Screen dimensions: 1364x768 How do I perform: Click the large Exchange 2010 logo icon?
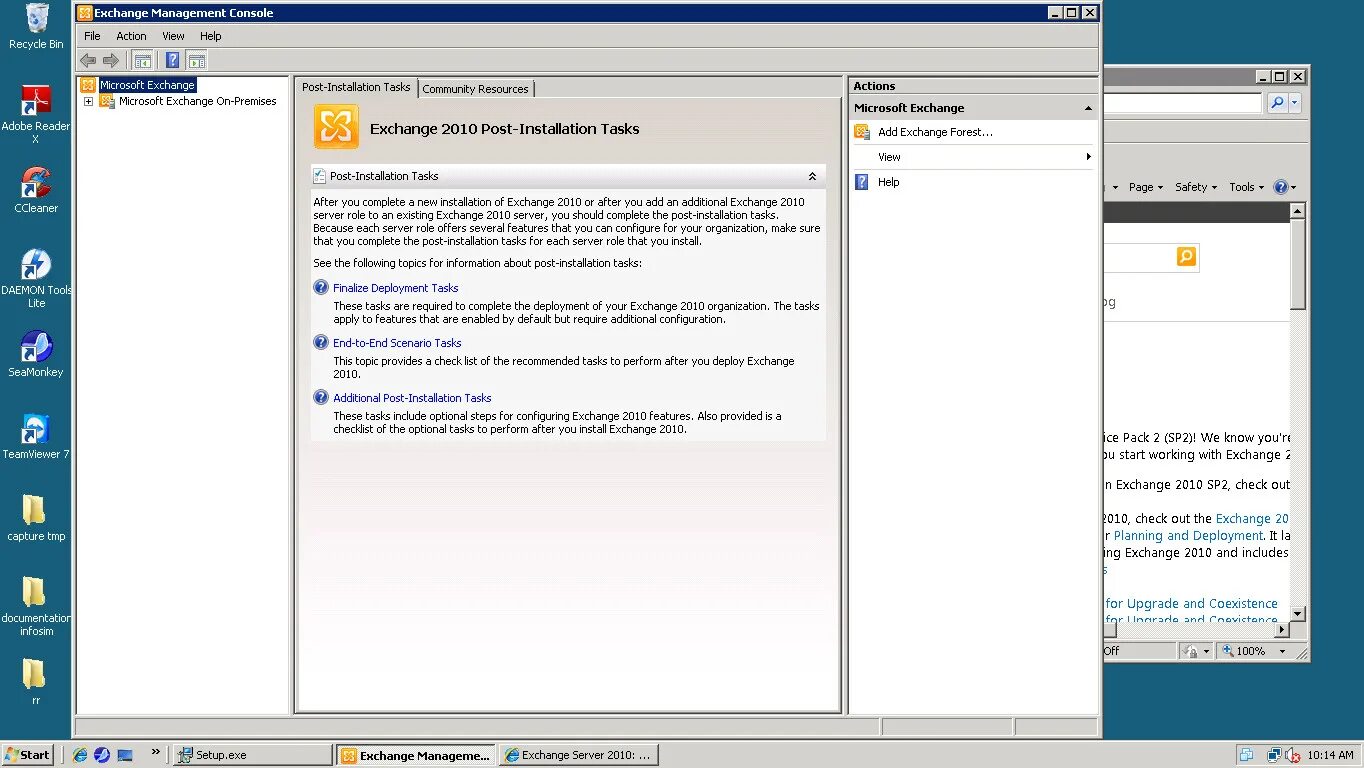point(336,127)
